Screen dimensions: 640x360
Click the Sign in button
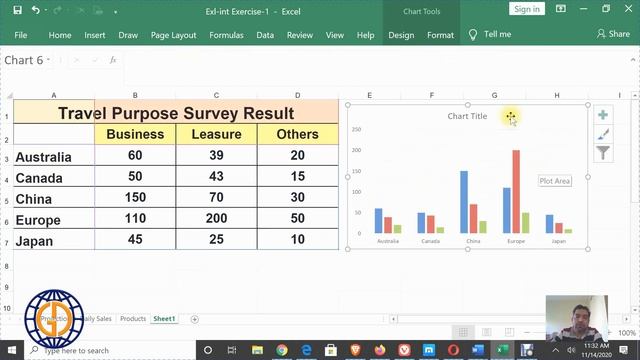point(527,9)
